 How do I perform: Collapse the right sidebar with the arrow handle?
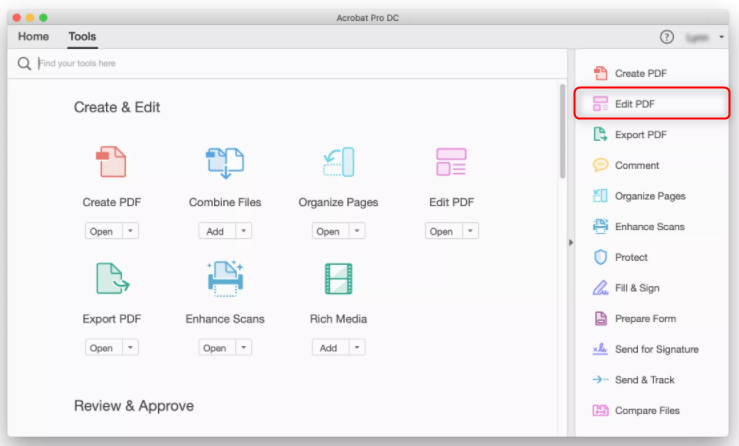(571, 242)
